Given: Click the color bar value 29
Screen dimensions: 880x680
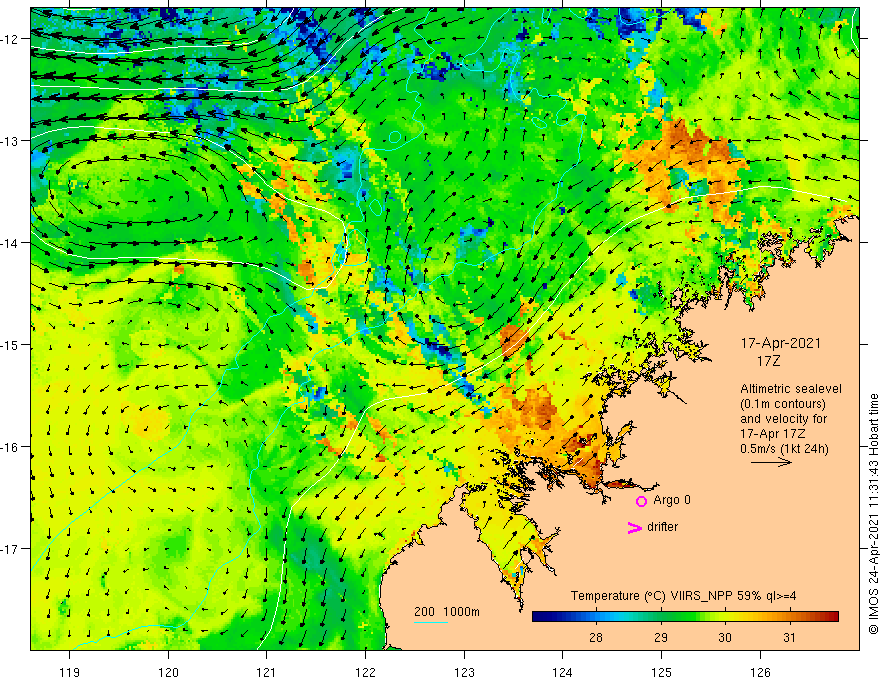Looking at the screenshot, I should (661, 637).
